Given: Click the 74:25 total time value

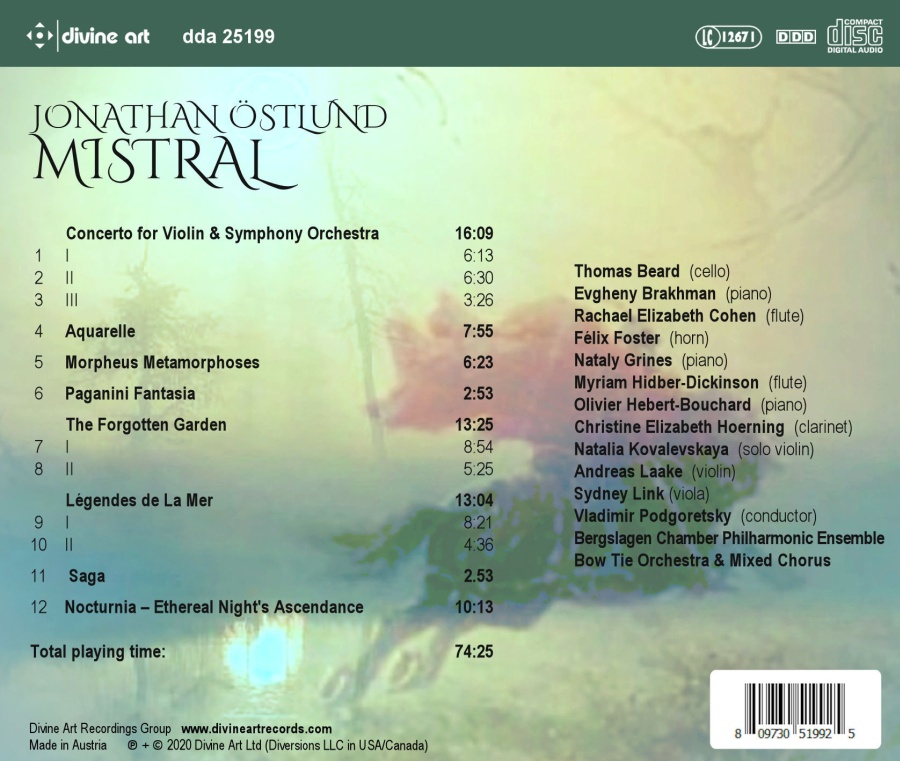Looking at the screenshot, I should coord(474,652).
